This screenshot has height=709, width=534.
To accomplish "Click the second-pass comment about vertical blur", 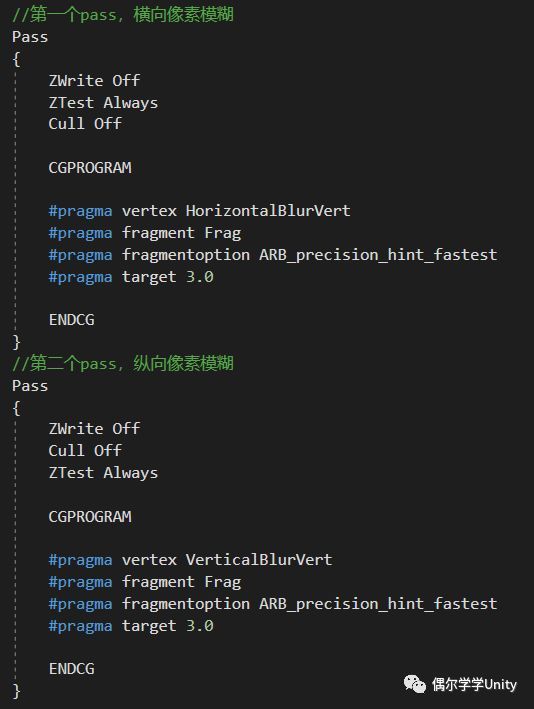I will [123, 363].
